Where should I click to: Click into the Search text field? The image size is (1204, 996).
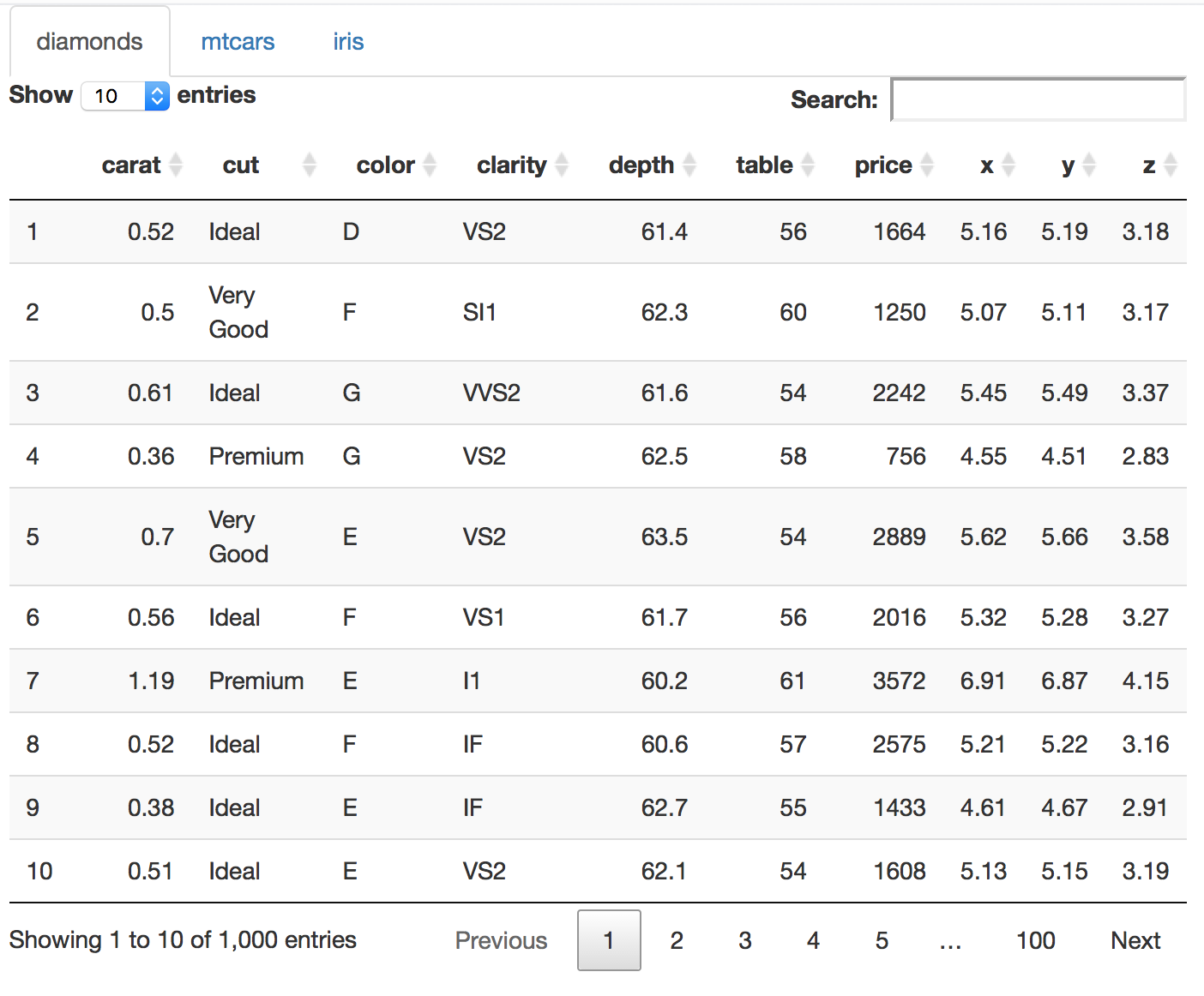pyautogui.click(x=1038, y=99)
